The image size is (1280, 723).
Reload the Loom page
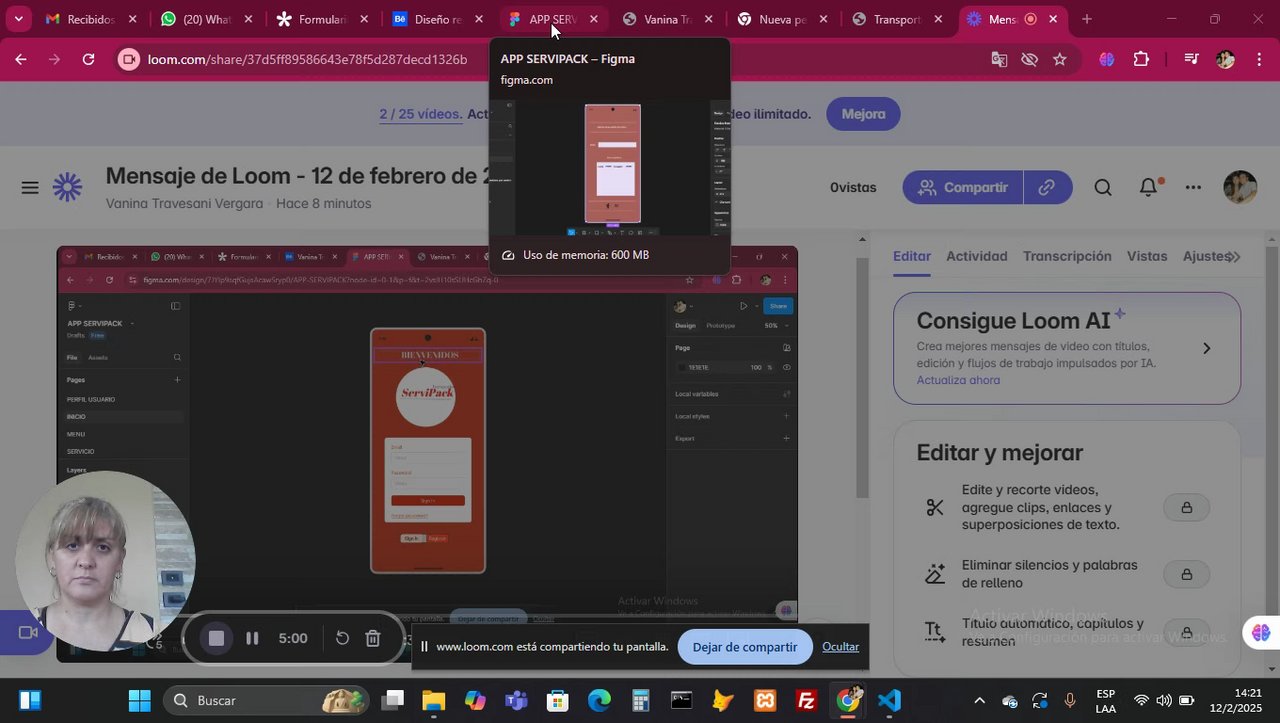tap(88, 60)
